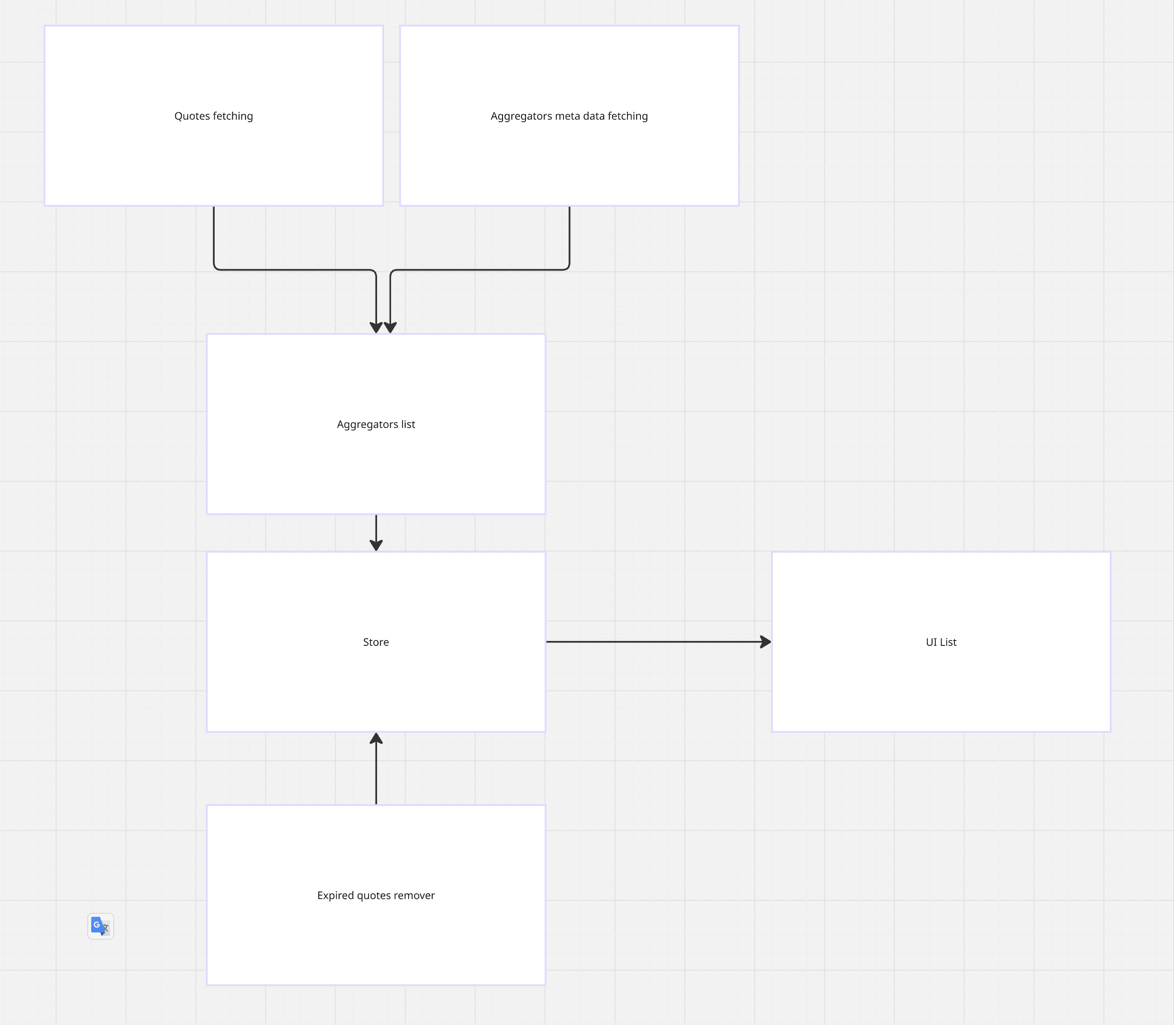This screenshot has width=1174, height=1025.
Task: Click the arrowhead entering Store from above
Action: tap(376, 544)
